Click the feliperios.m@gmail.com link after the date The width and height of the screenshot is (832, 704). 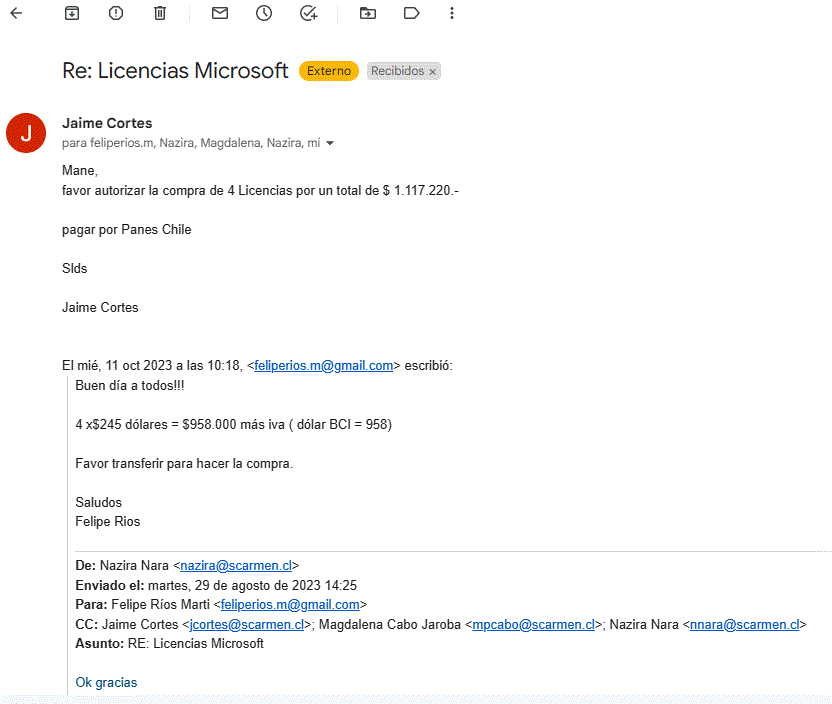[x=323, y=366]
